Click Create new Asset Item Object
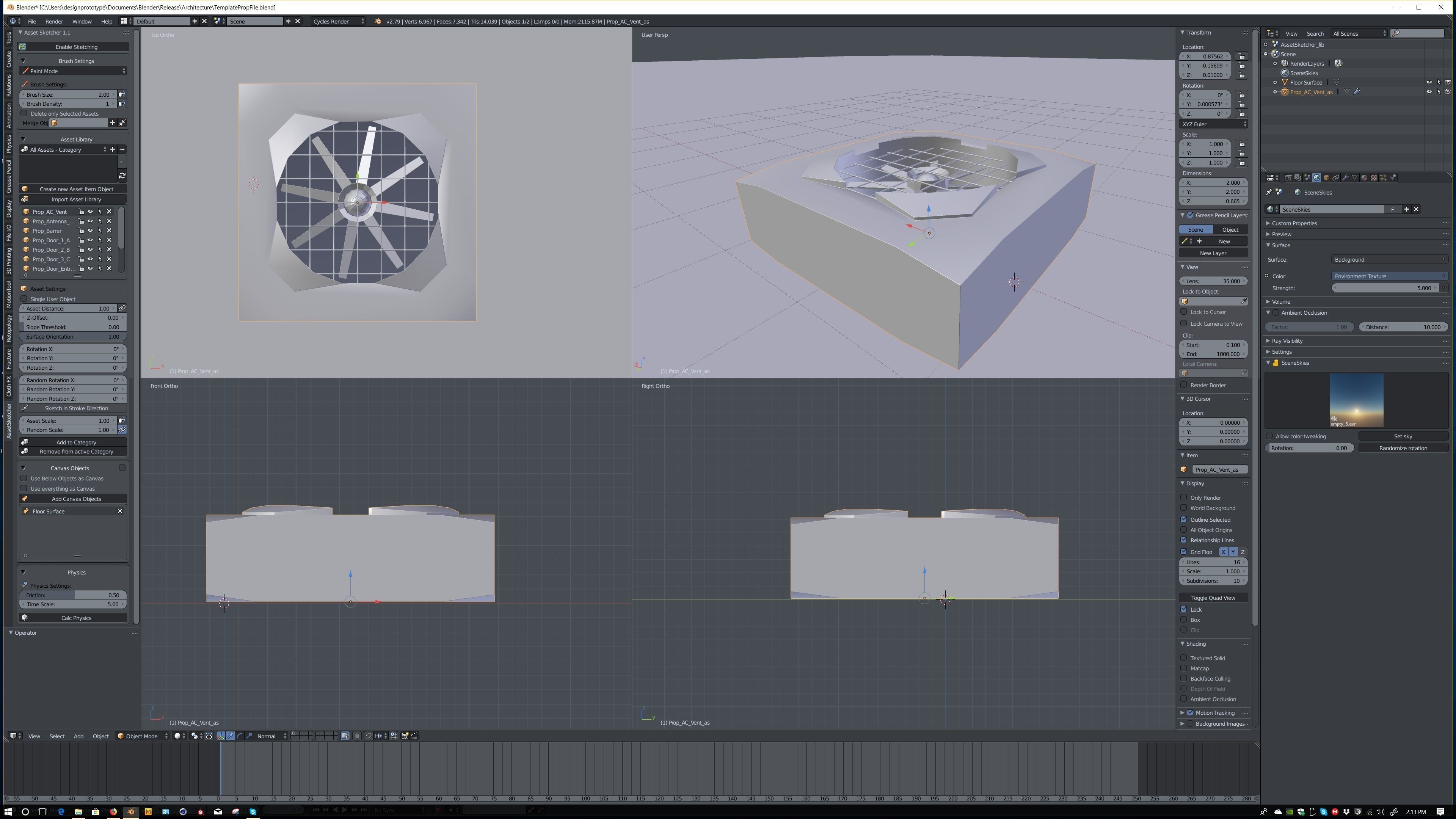 point(74,189)
